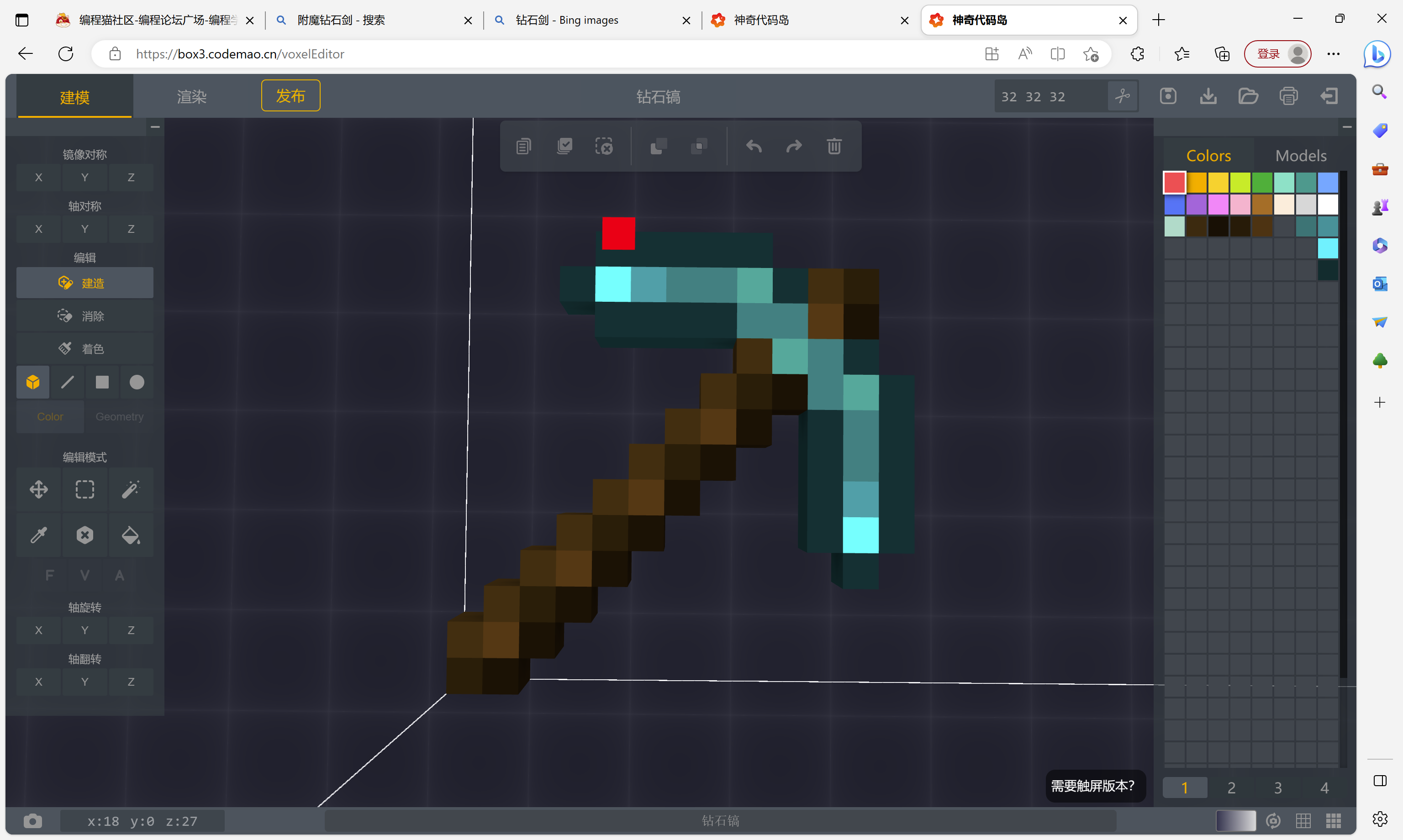Toggle mirror symmetry Y
The width and height of the screenshot is (1403, 840).
click(x=85, y=177)
